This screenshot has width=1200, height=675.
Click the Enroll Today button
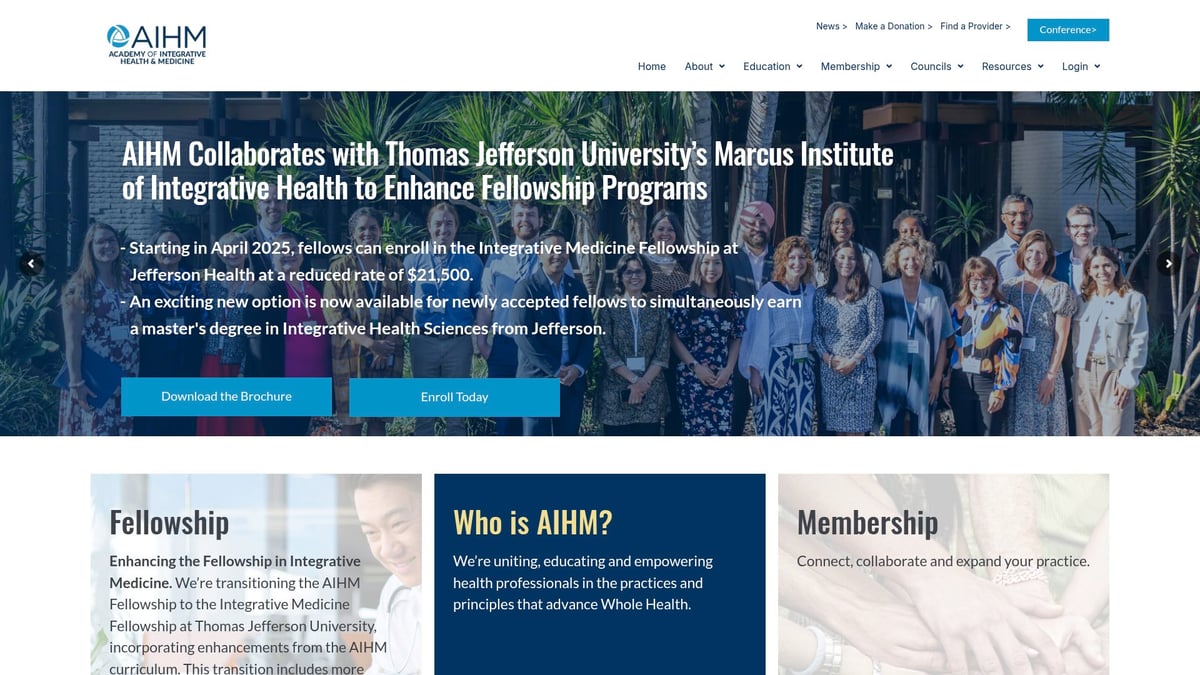click(454, 397)
